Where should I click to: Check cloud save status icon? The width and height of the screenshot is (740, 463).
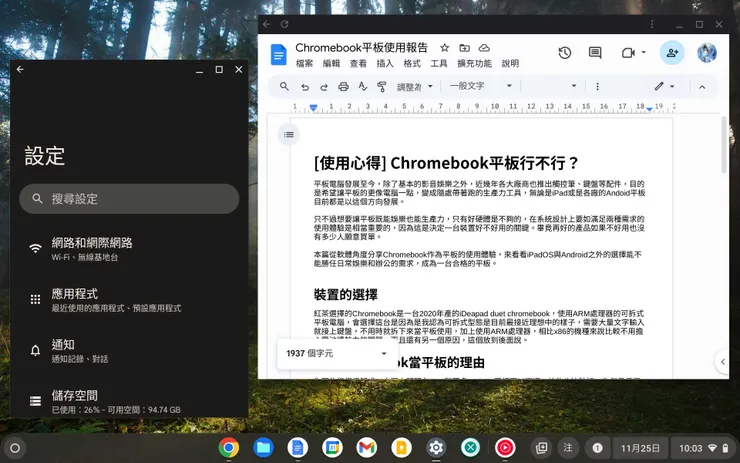coord(484,48)
